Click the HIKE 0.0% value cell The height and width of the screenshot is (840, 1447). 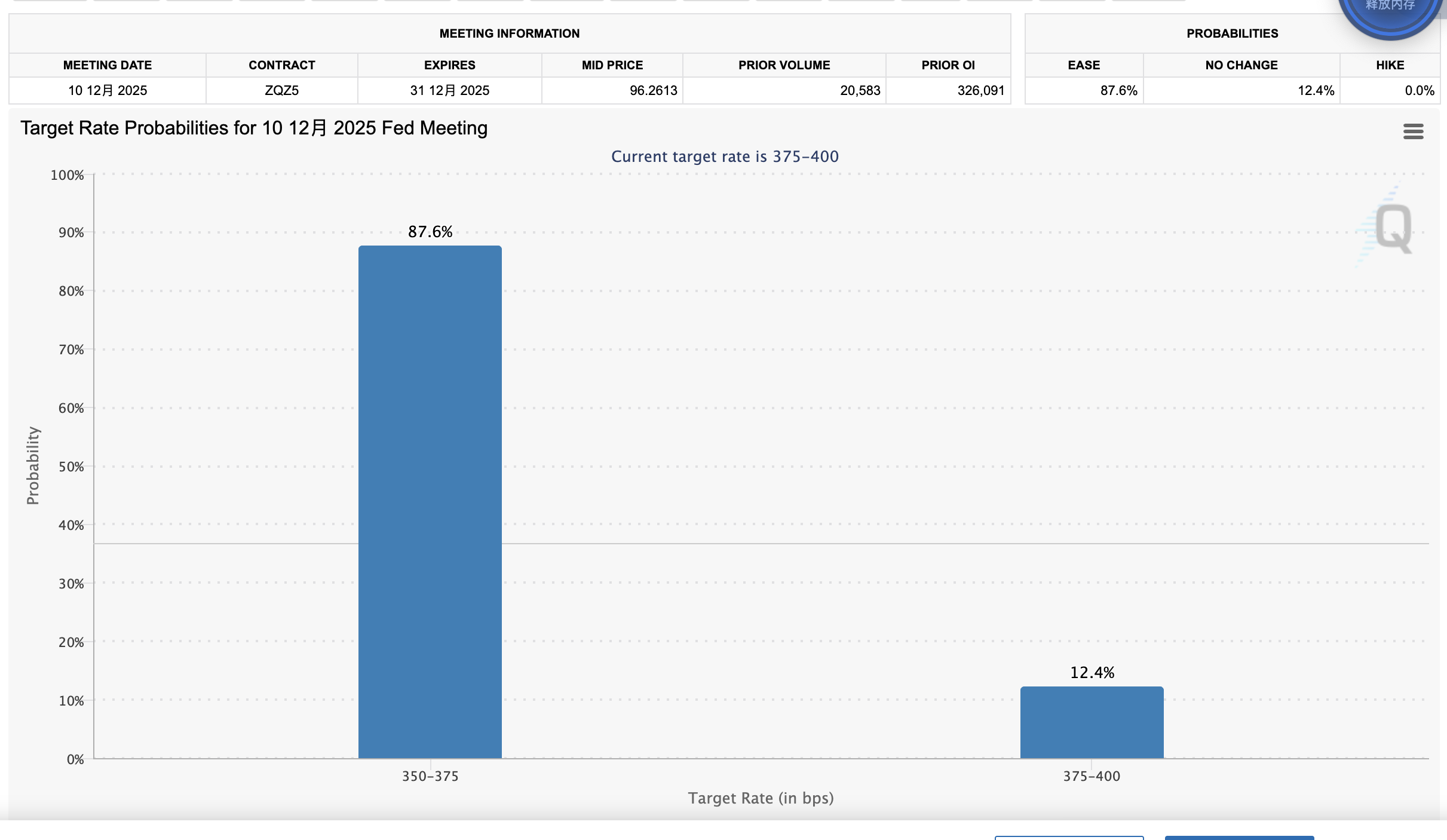click(x=1419, y=90)
